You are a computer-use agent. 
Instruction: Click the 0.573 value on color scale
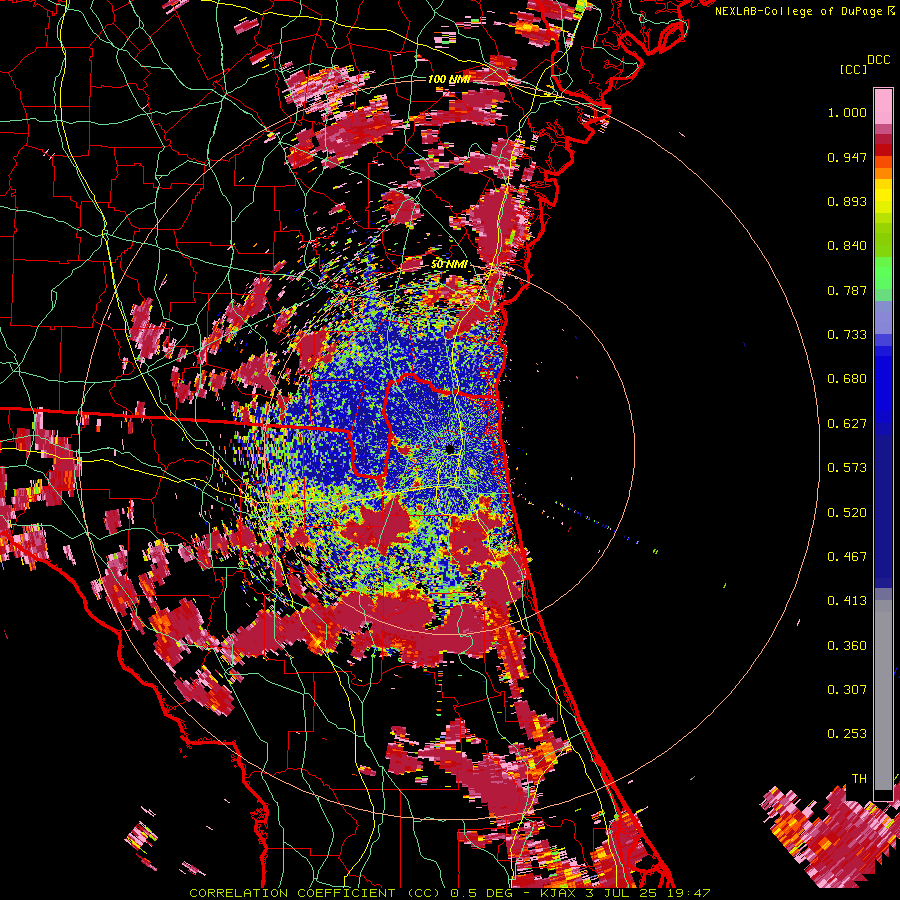click(847, 468)
